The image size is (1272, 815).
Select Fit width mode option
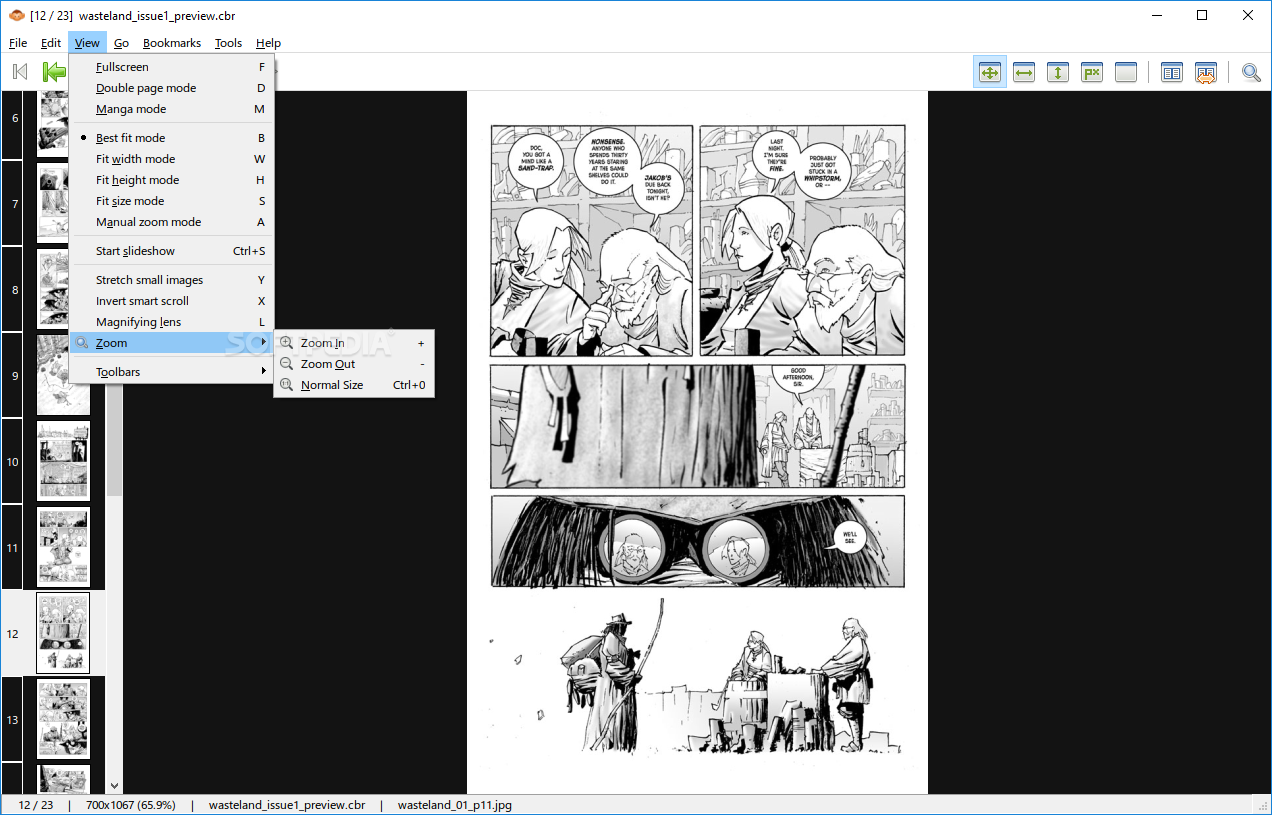coord(171,159)
